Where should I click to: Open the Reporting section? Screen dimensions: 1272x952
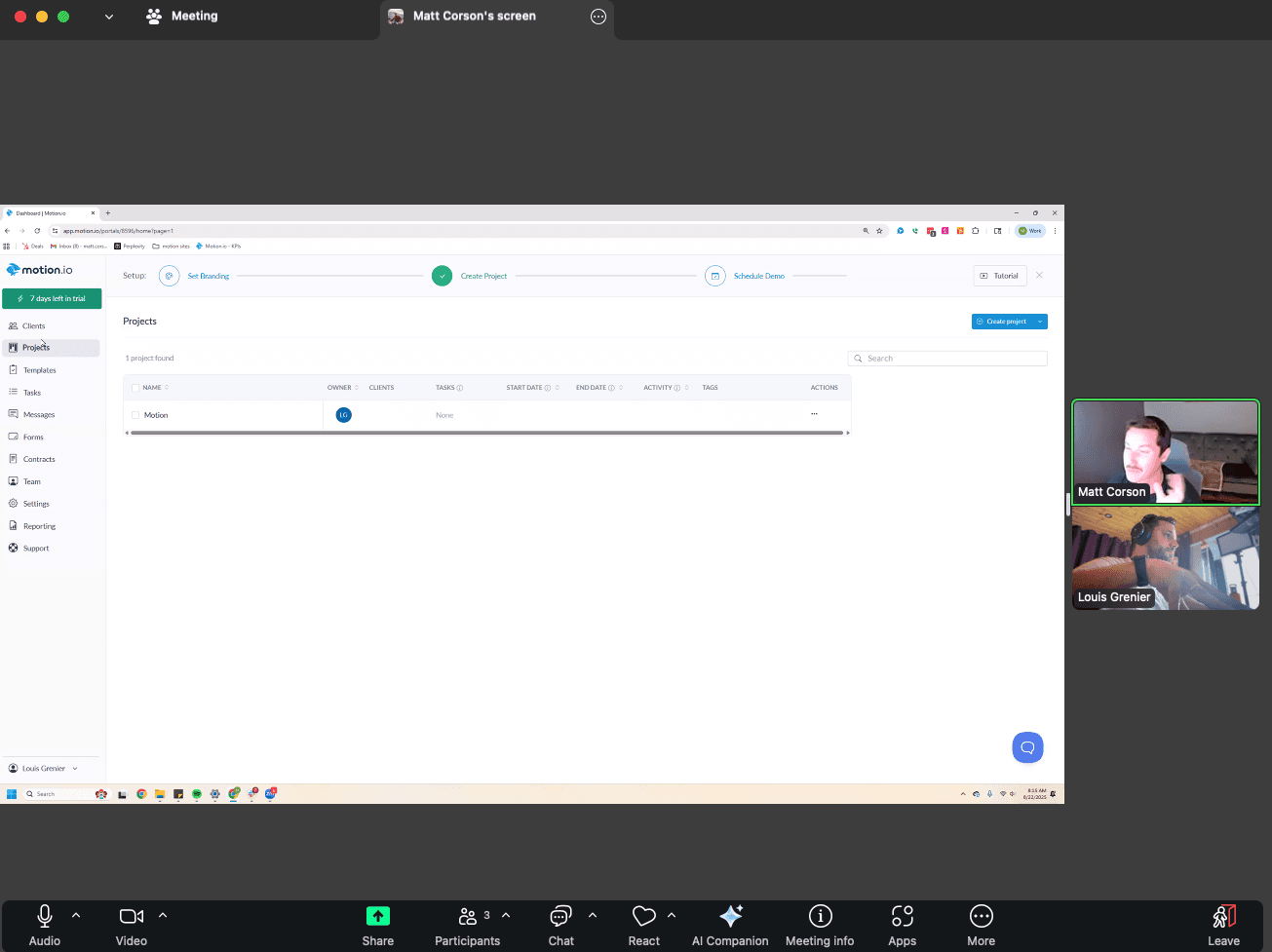pos(39,525)
